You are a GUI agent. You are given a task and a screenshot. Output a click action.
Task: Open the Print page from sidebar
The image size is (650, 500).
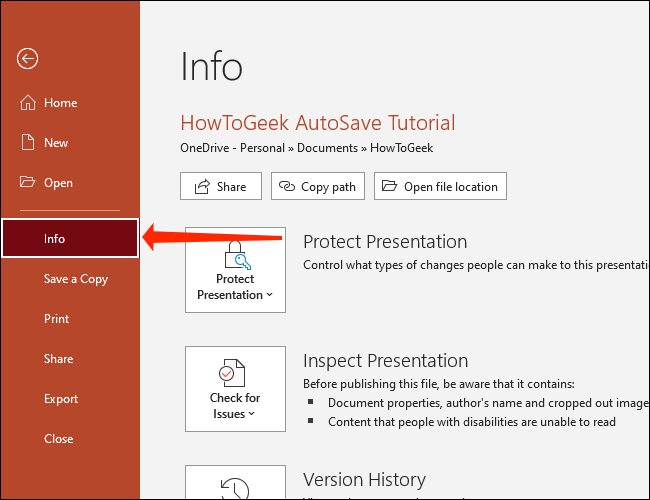(57, 319)
